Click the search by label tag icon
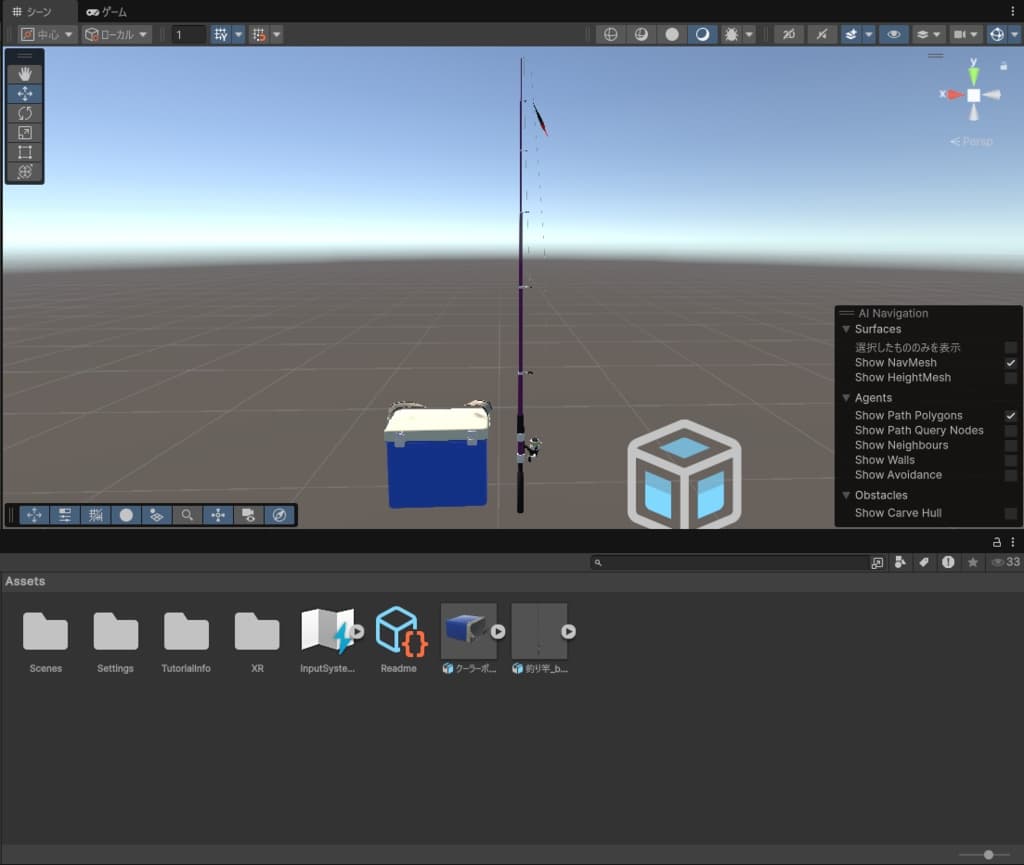 pyautogui.click(x=924, y=563)
